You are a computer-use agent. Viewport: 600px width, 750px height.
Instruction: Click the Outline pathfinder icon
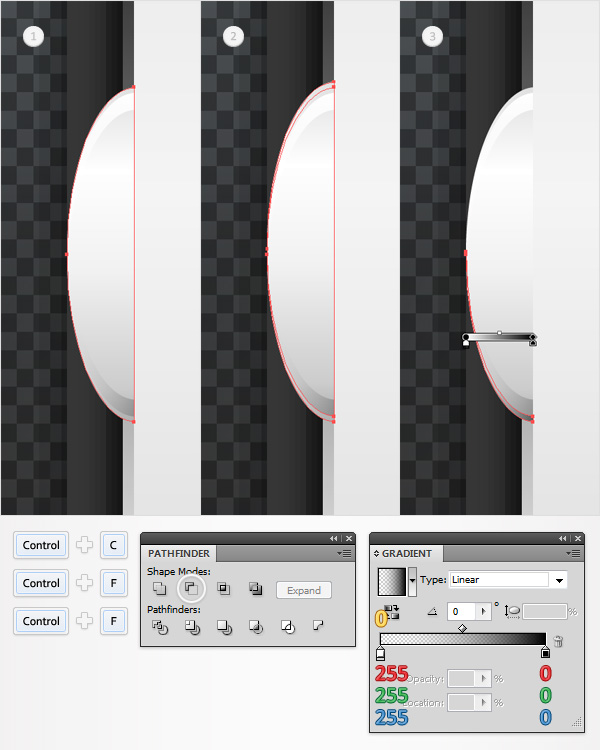(288, 627)
